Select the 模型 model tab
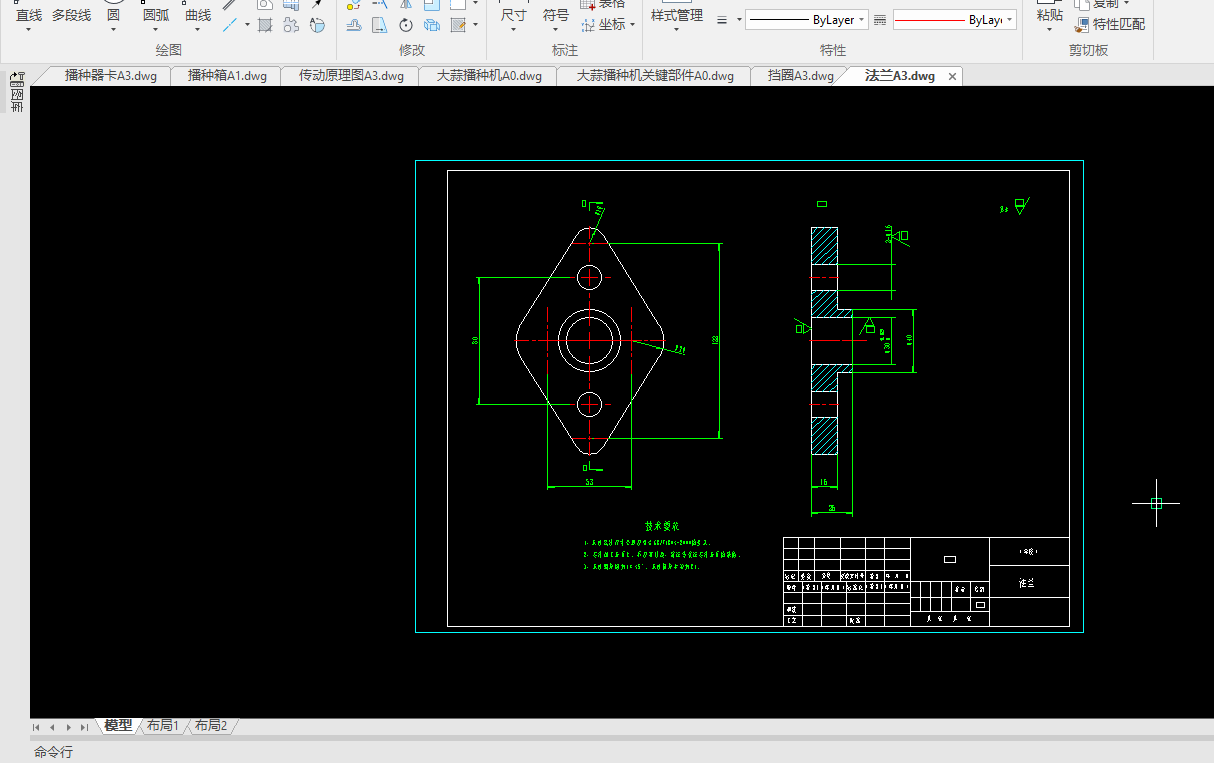The width and height of the screenshot is (1214, 763). (x=118, y=725)
